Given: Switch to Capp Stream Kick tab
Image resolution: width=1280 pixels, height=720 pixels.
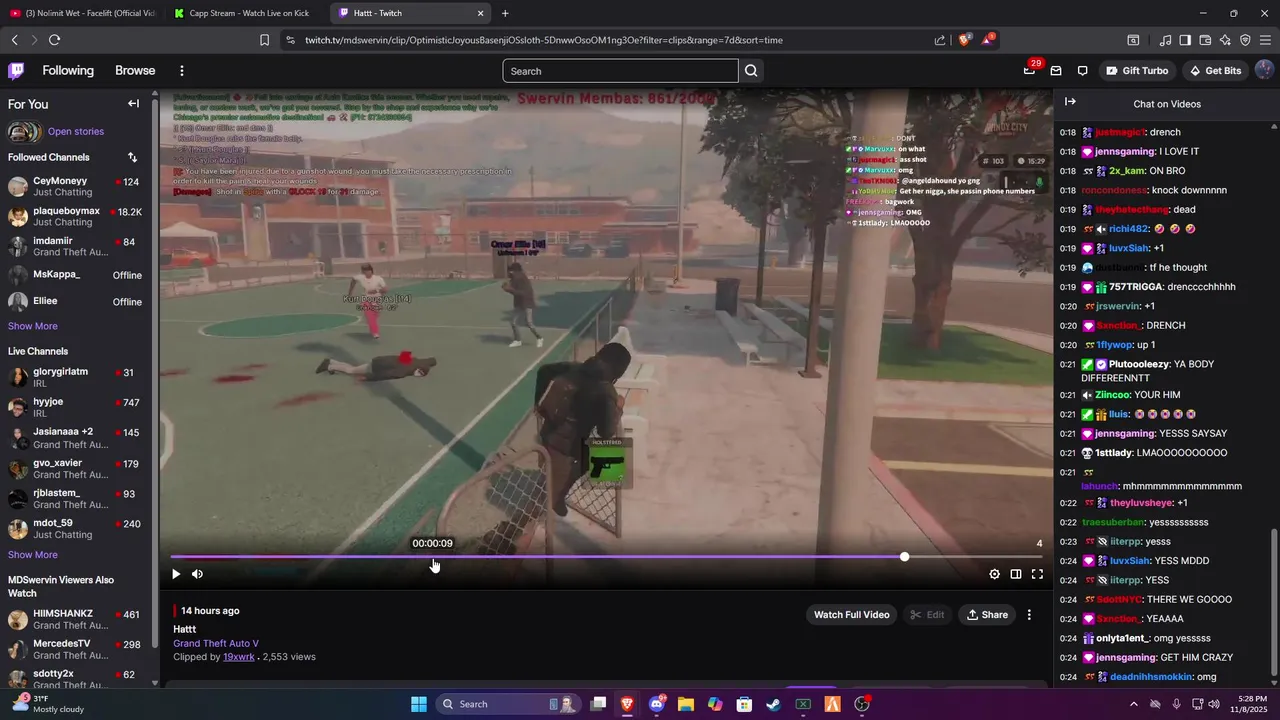Looking at the screenshot, I should (x=245, y=13).
